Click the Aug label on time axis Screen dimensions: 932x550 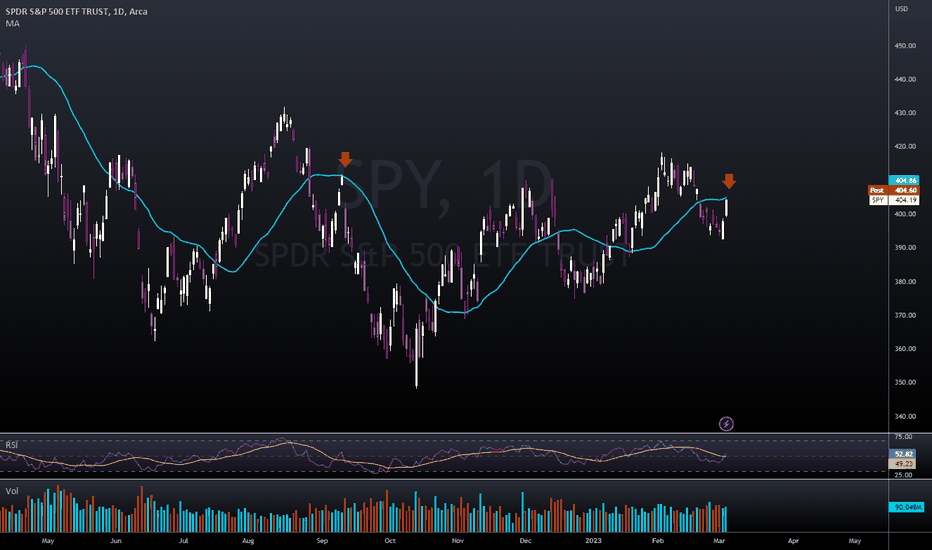(248, 540)
